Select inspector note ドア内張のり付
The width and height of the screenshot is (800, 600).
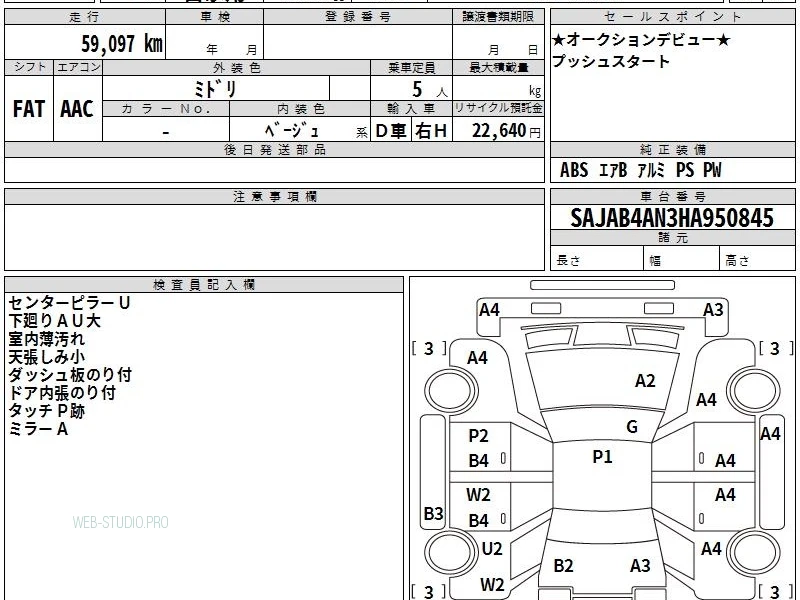coord(62,393)
